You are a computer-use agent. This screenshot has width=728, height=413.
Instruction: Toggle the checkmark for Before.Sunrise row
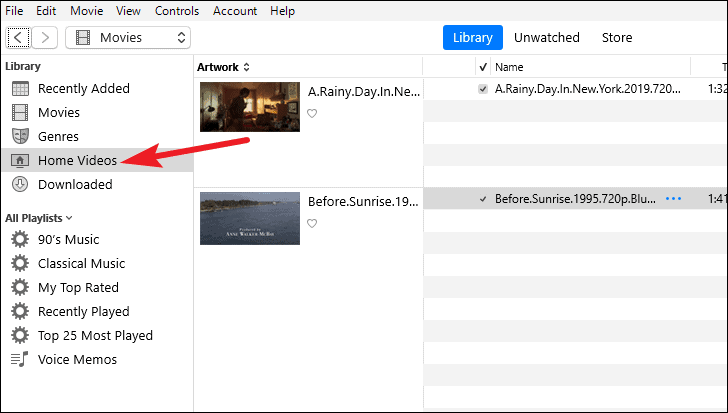click(483, 199)
